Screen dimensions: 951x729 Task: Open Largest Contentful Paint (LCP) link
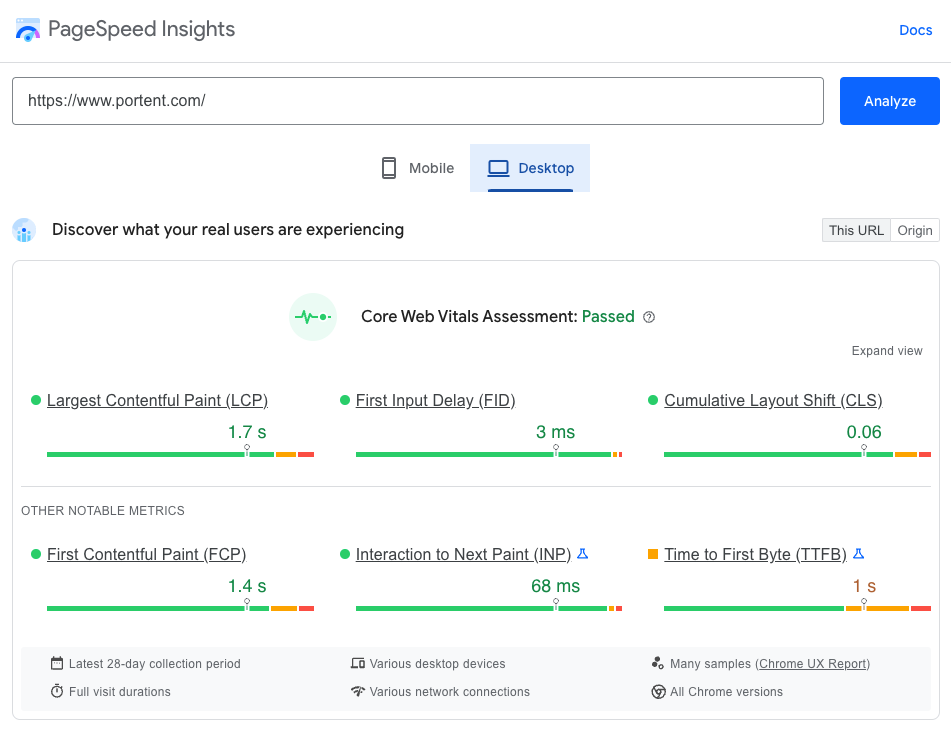157,400
